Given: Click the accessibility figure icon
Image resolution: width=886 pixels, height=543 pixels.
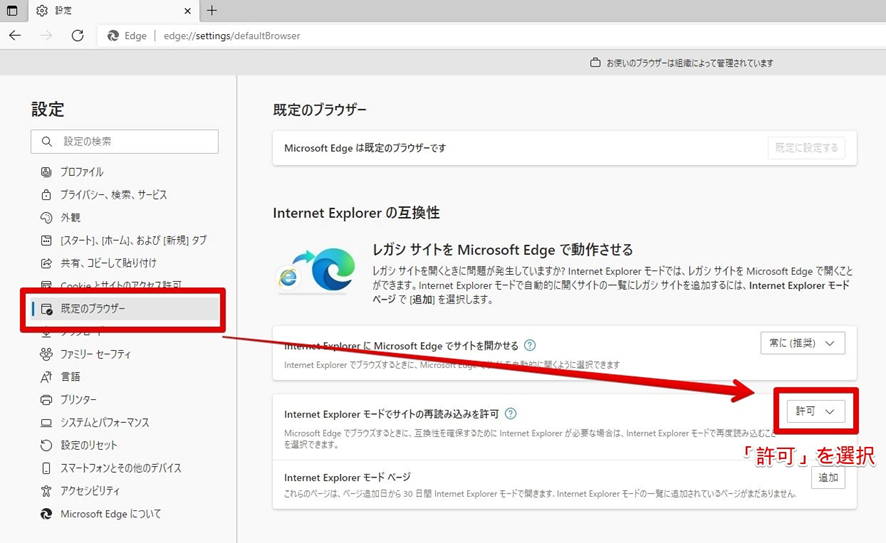Looking at the screenshot, I should pyautogui.click(x=46, y=491).
